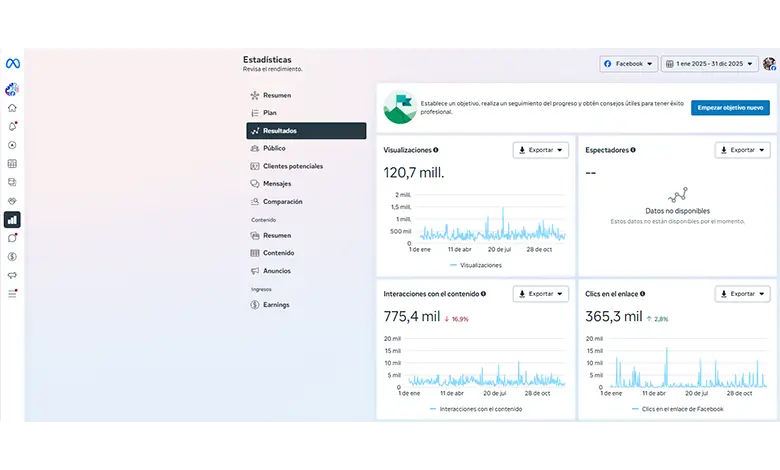Toggle the Visualizaciones legend under the chart
The image size is (780, 470).
pyautogui.click(x=475, y=265)
